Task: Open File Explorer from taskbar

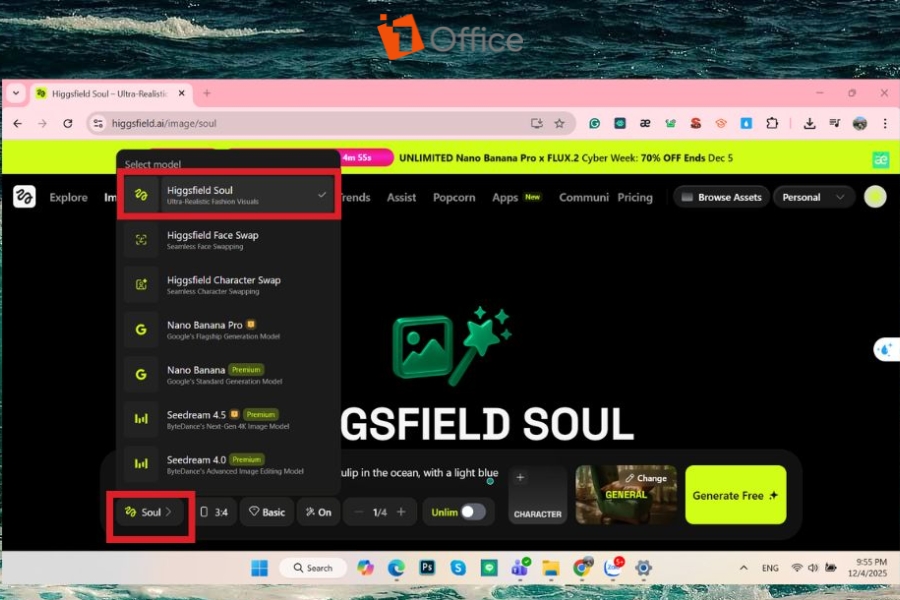Action: click(x=551, y=568)
